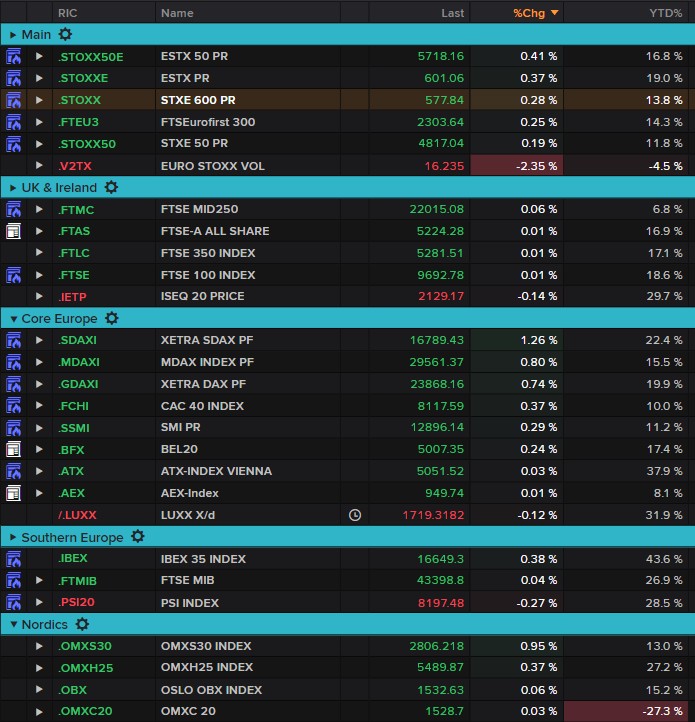Expand the .FTSE row arrow

click(40, 275)
